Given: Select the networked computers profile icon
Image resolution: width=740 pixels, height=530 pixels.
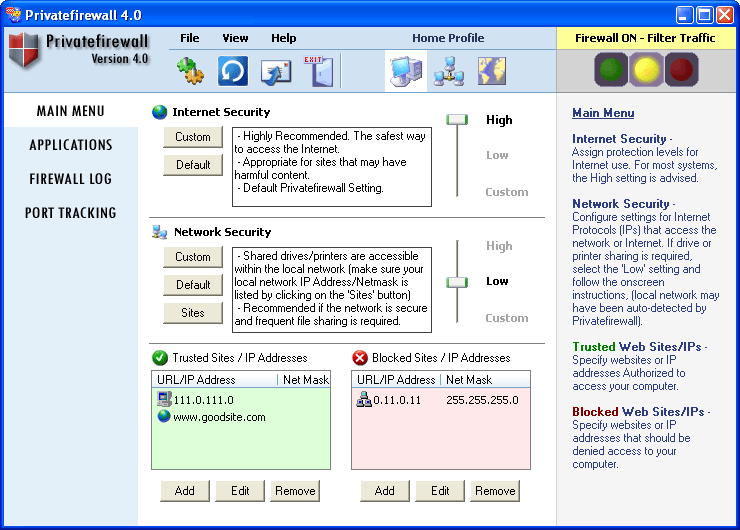Looking at the screenshot, I should [449, 71].
